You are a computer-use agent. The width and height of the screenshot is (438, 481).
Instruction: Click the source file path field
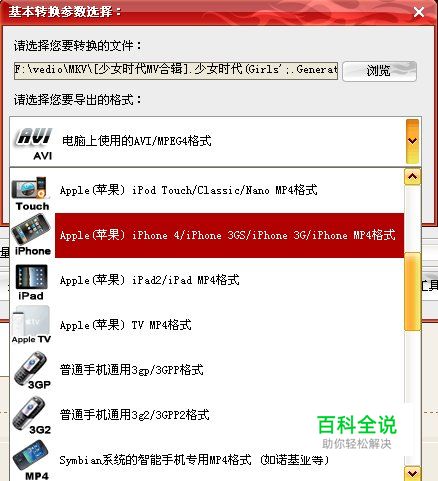pyautogui.click(x=176, y=70)
